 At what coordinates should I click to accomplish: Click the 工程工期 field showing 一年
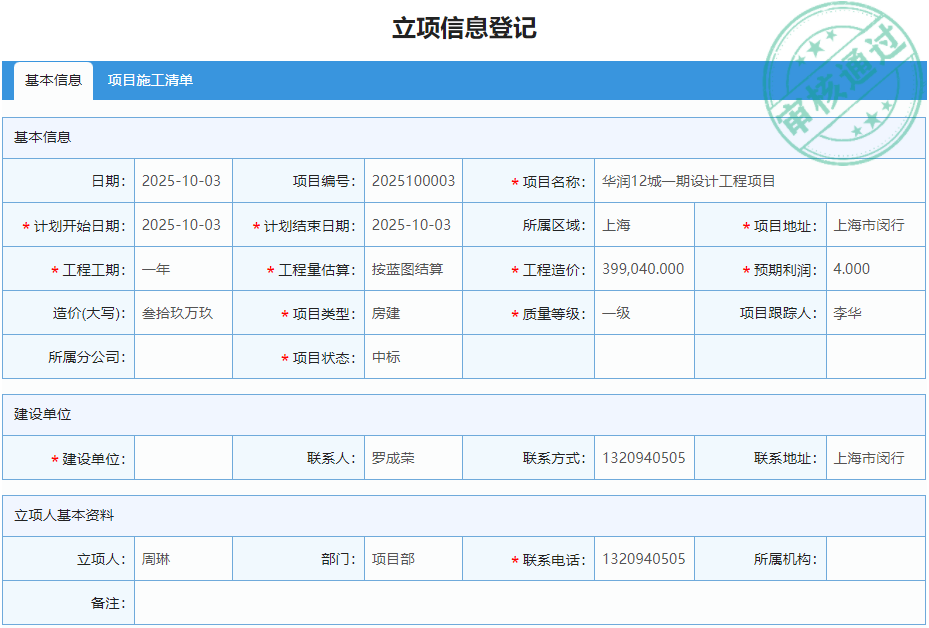tap(183, 269)
